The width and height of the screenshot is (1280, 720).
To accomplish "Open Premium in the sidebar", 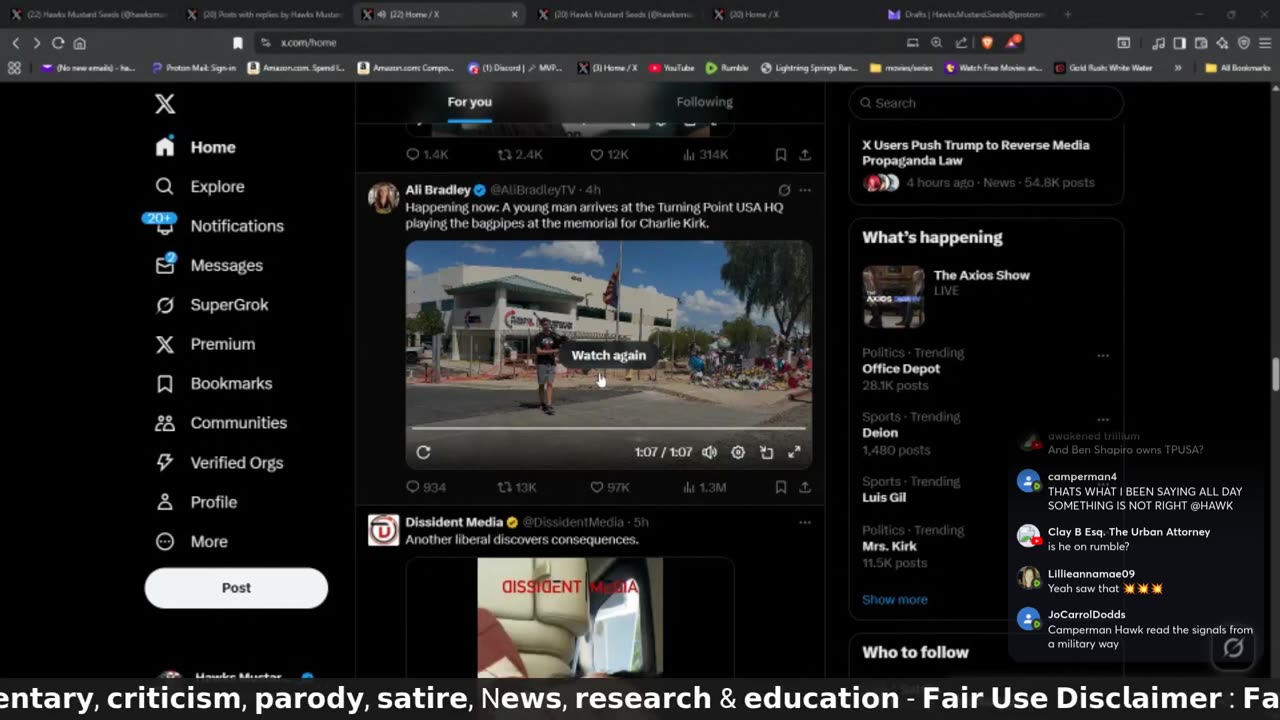I will [x=205, y=344].
